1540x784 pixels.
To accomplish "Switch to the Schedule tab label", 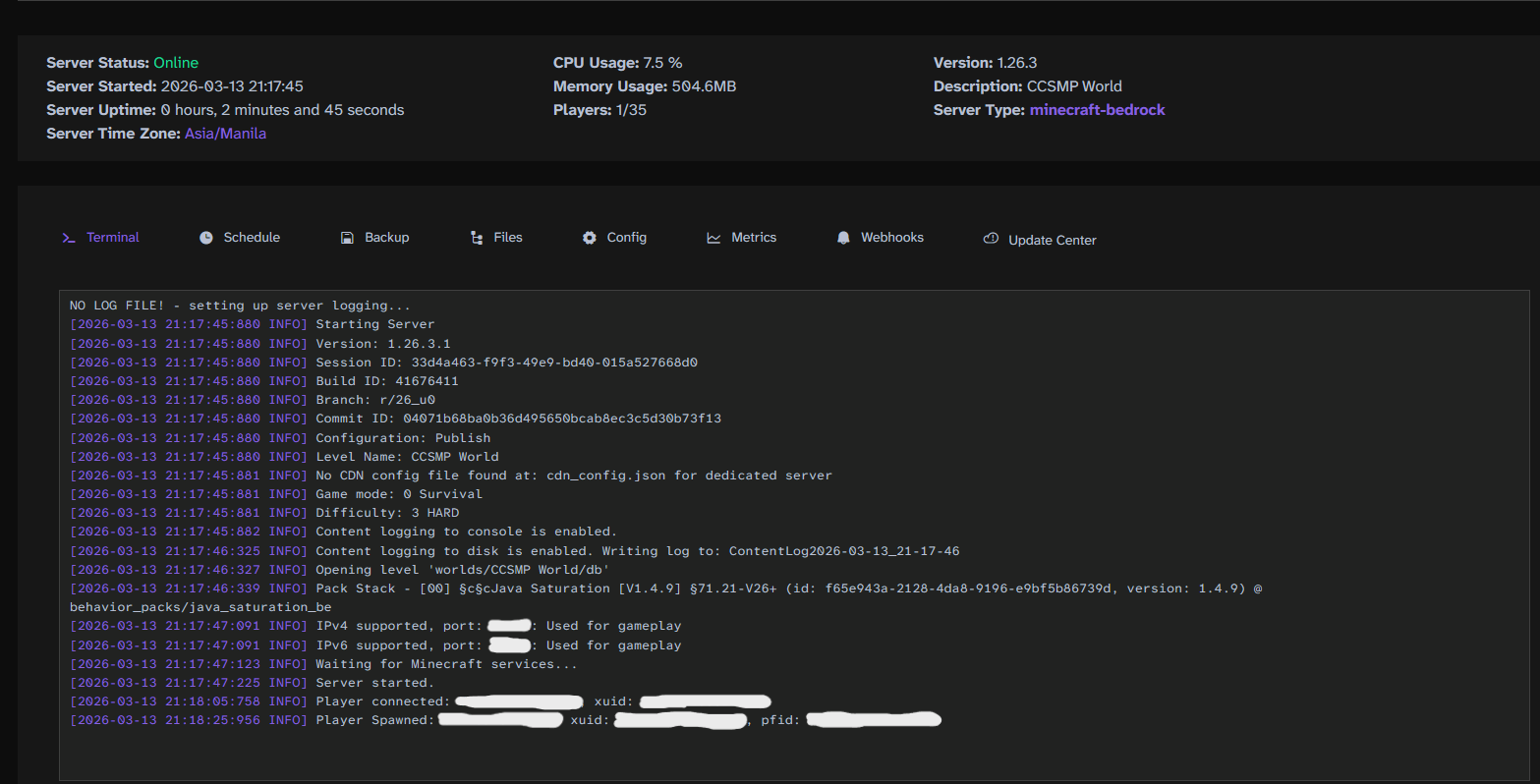I will (x=252, y=238).
